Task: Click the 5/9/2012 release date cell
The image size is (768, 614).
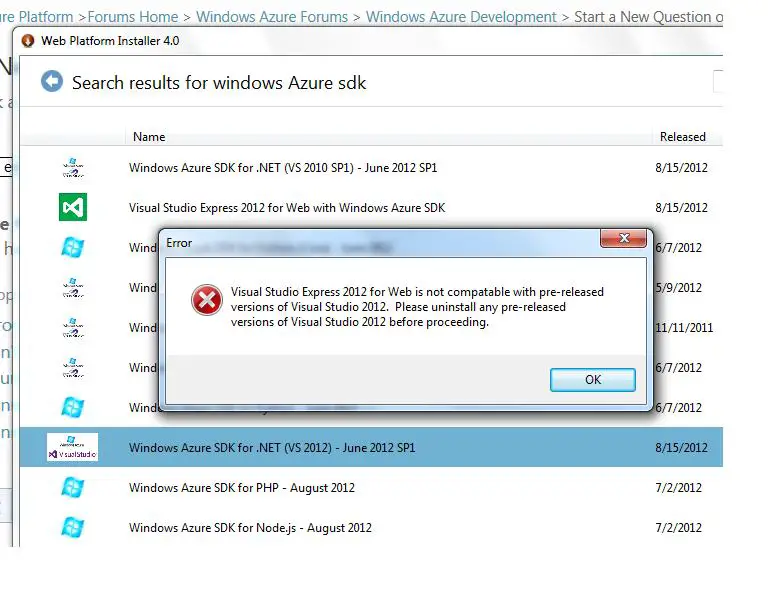Action: pos(678,287)
